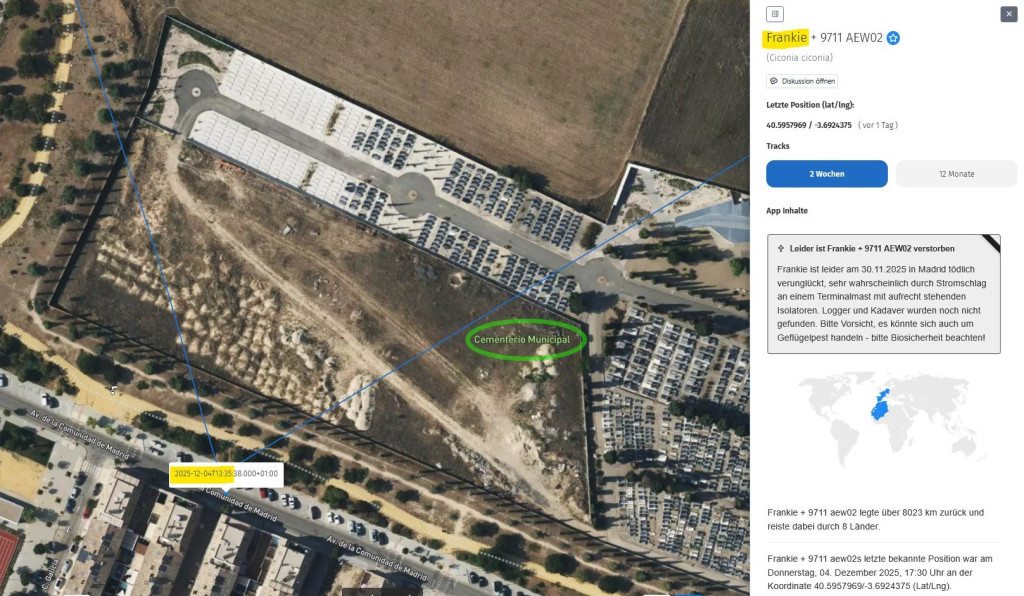Click the blue highlighted region on world map

880,405
